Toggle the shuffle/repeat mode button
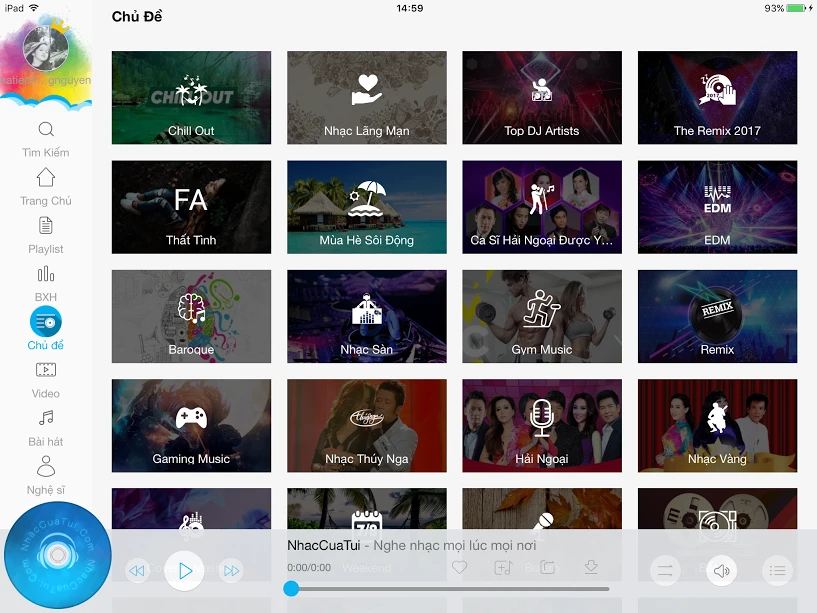Viewport: 817px width, 613px height. click(x=664, y=571)
